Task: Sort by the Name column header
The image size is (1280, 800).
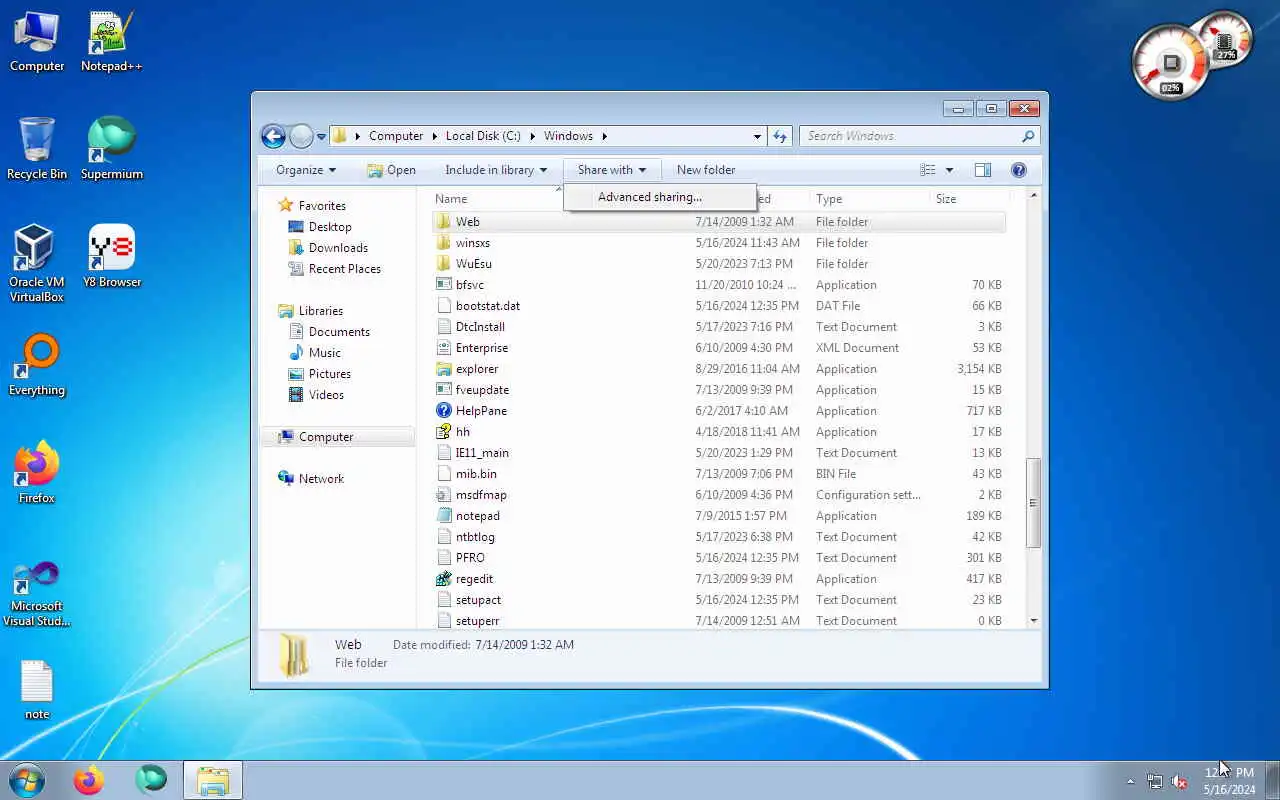Action: click(451, 199)
